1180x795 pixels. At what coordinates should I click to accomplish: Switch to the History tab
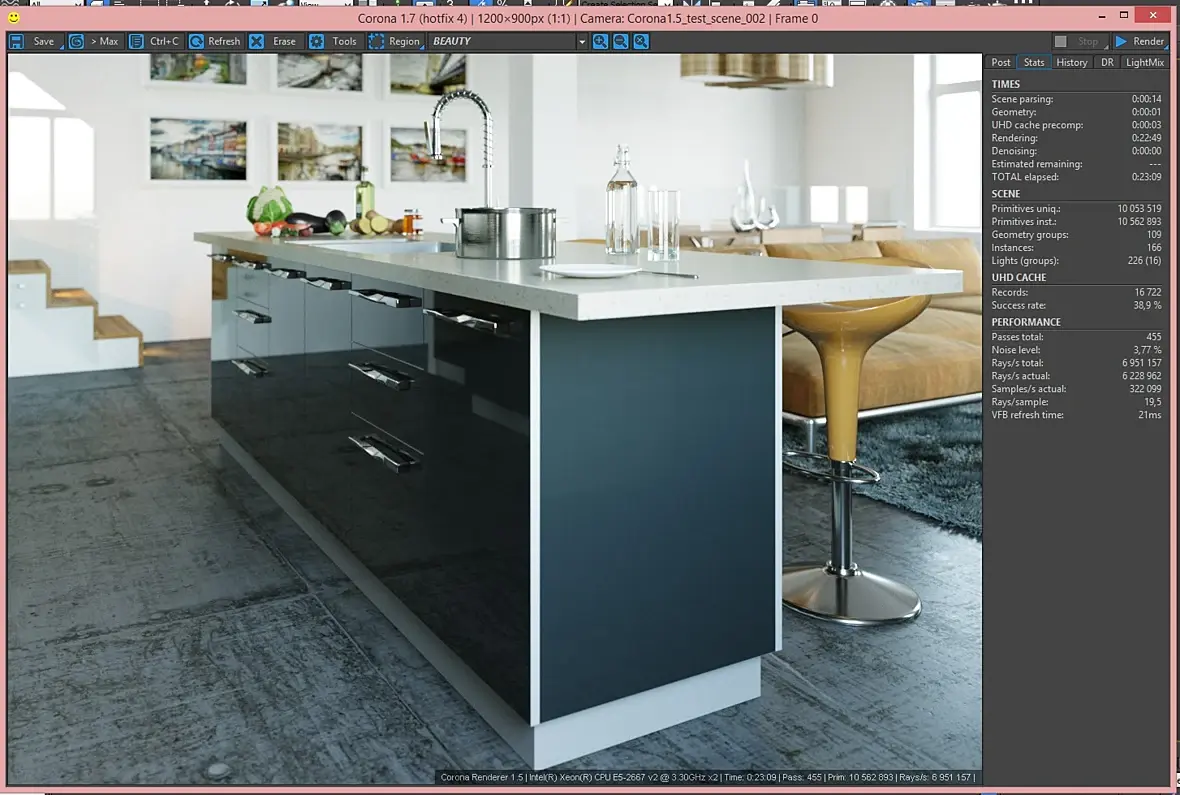[1072, 62]
